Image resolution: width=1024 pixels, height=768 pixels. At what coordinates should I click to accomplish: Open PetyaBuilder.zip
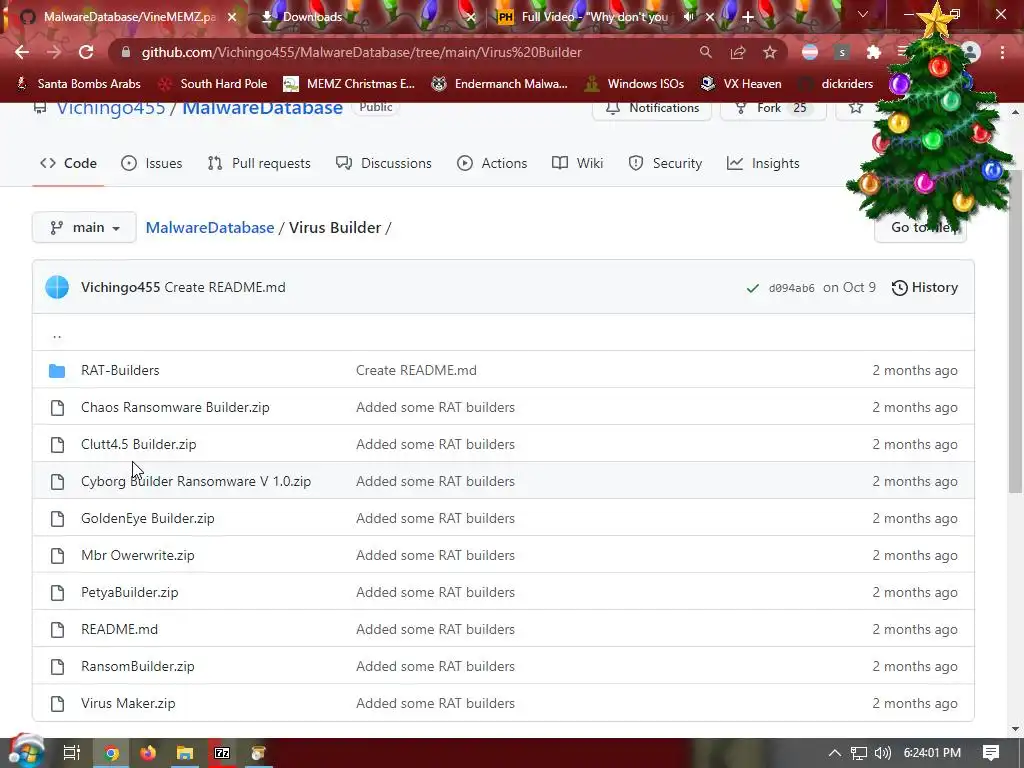(x=129, y=592)
